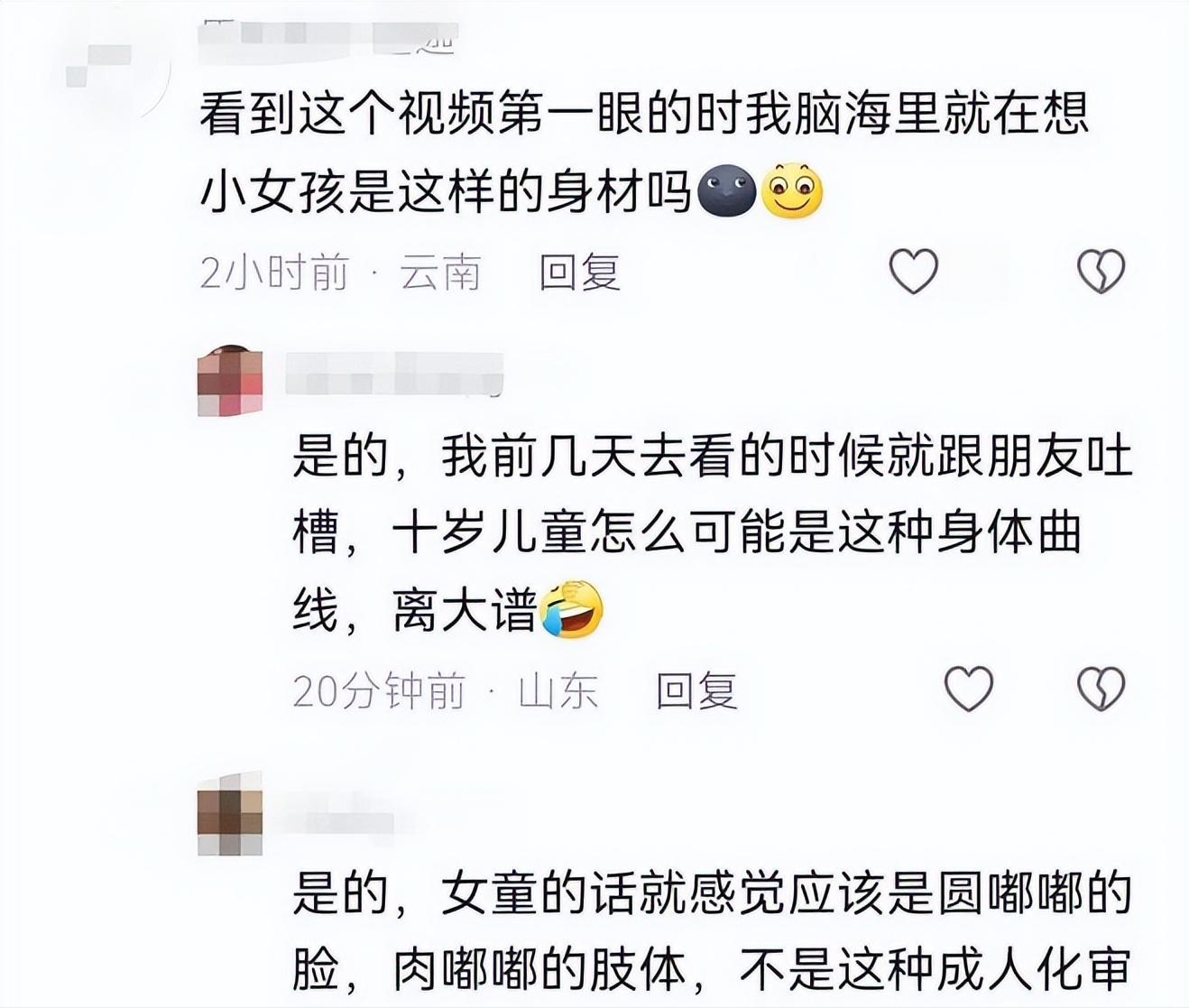Dislike the Shandong reply with broken heart

tap(1101, 689)
